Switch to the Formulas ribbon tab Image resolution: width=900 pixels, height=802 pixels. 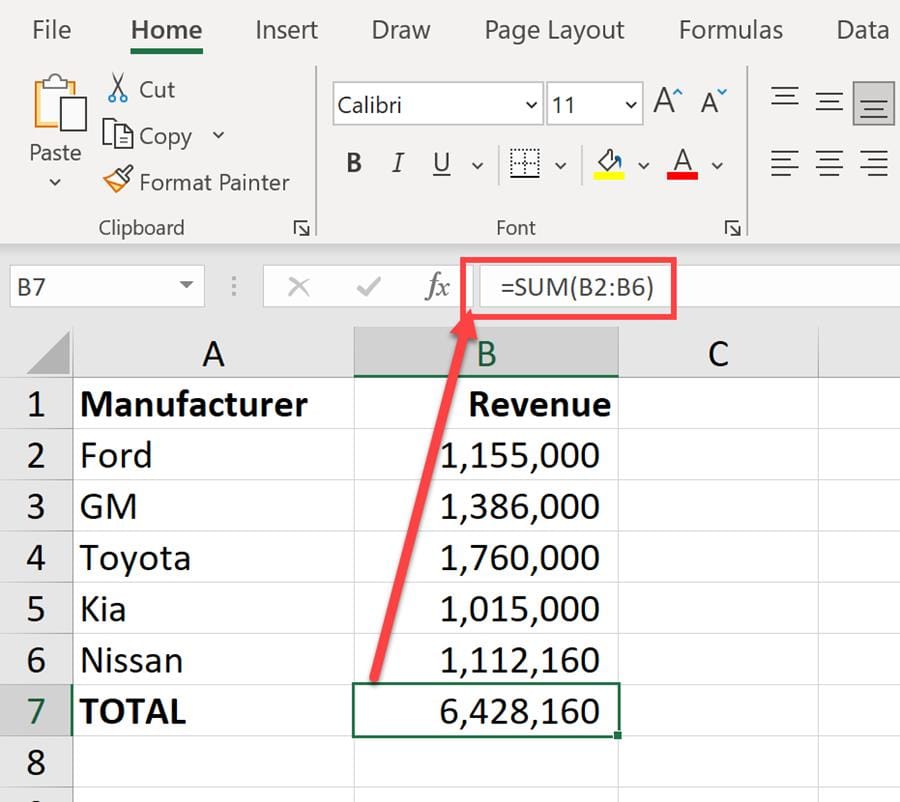pos(730,30)
